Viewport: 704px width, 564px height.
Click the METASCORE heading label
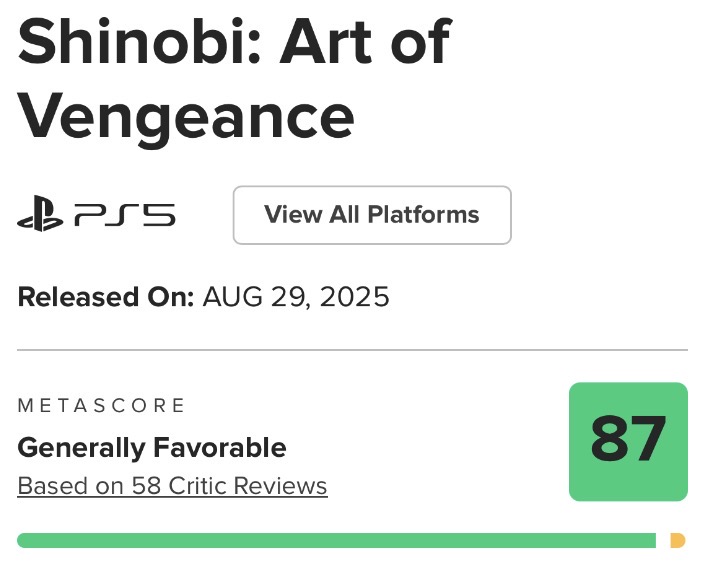coord(102,405)
